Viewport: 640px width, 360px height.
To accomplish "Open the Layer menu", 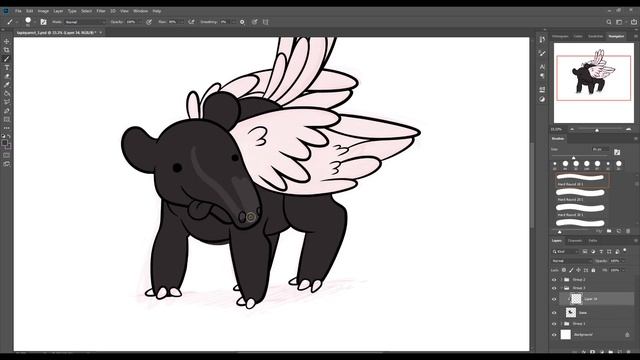I will click(x=58, y=11).
